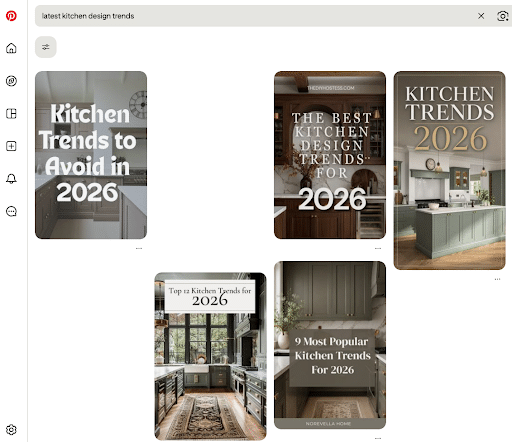The image size is (512, 442).
Task: Open 'Top 12 Kitchen Trends for 2026' pin
Action: (x=210, y=356)
